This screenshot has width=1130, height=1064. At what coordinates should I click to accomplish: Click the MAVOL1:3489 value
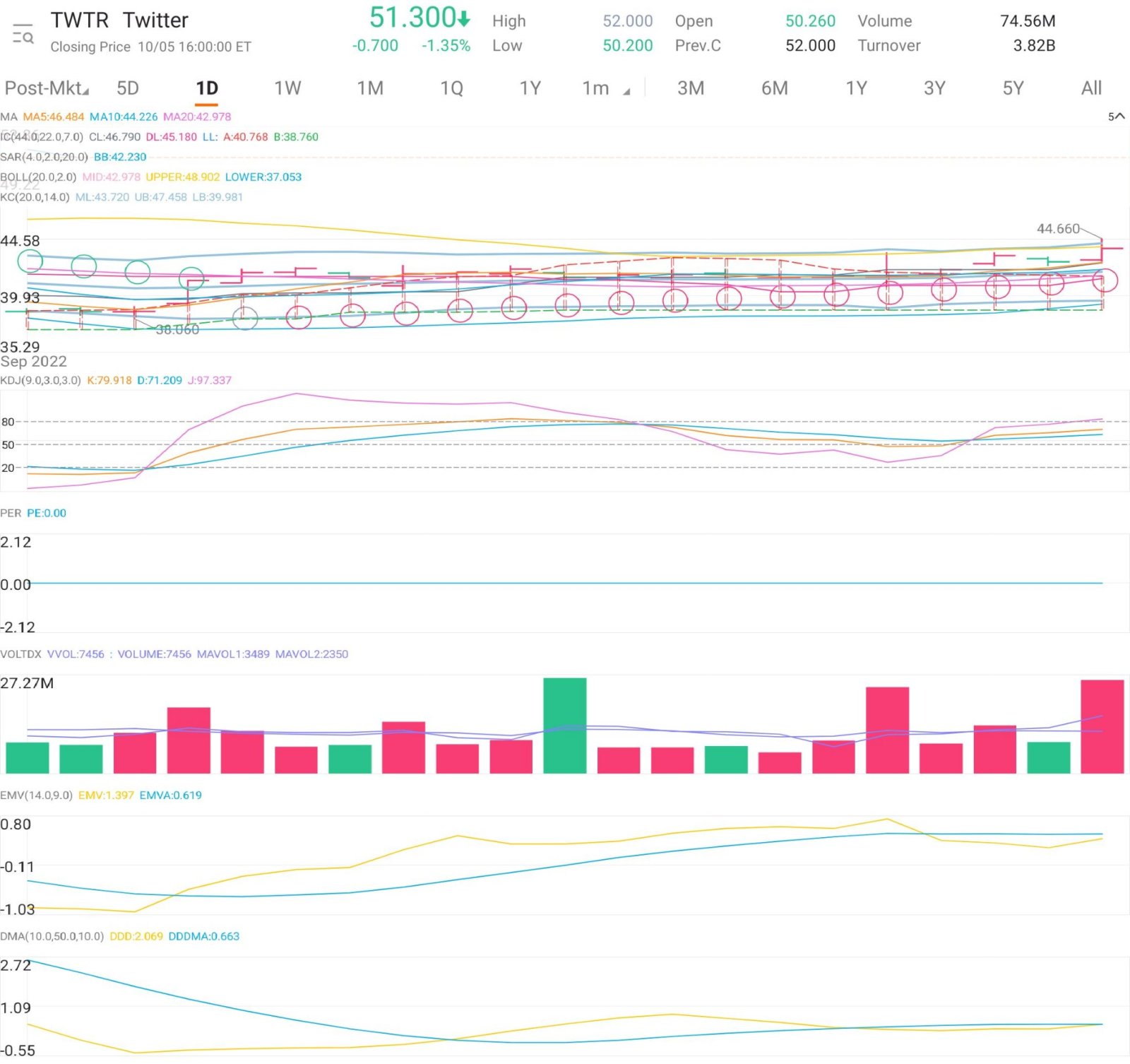[x=233, y=654]
